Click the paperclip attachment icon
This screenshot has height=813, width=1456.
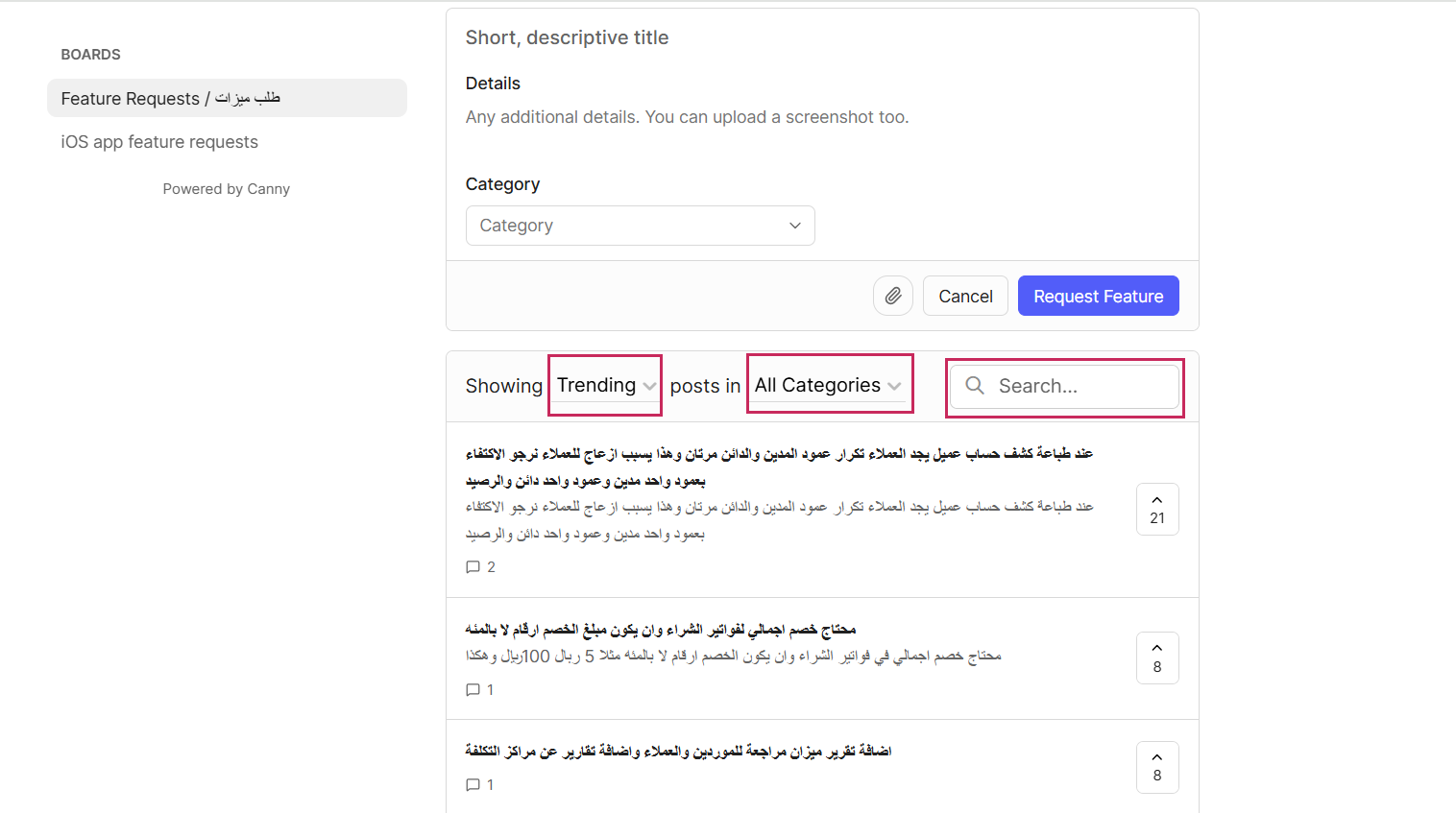[x=892, y=296]
